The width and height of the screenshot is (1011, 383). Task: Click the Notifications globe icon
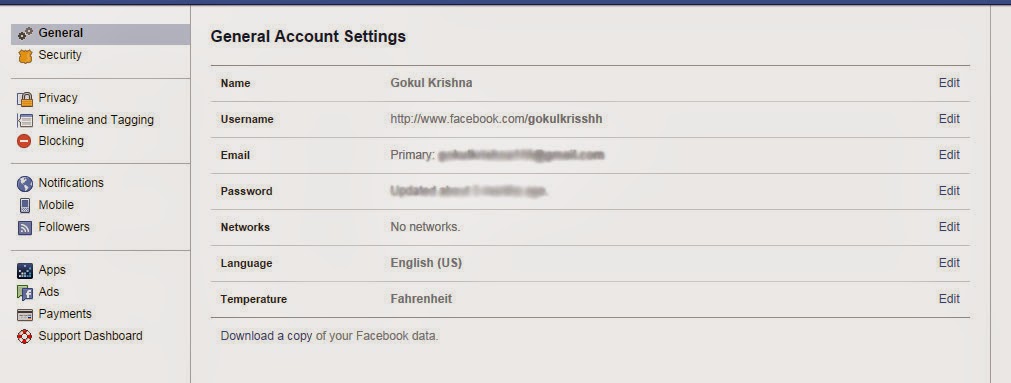(25, 184)
